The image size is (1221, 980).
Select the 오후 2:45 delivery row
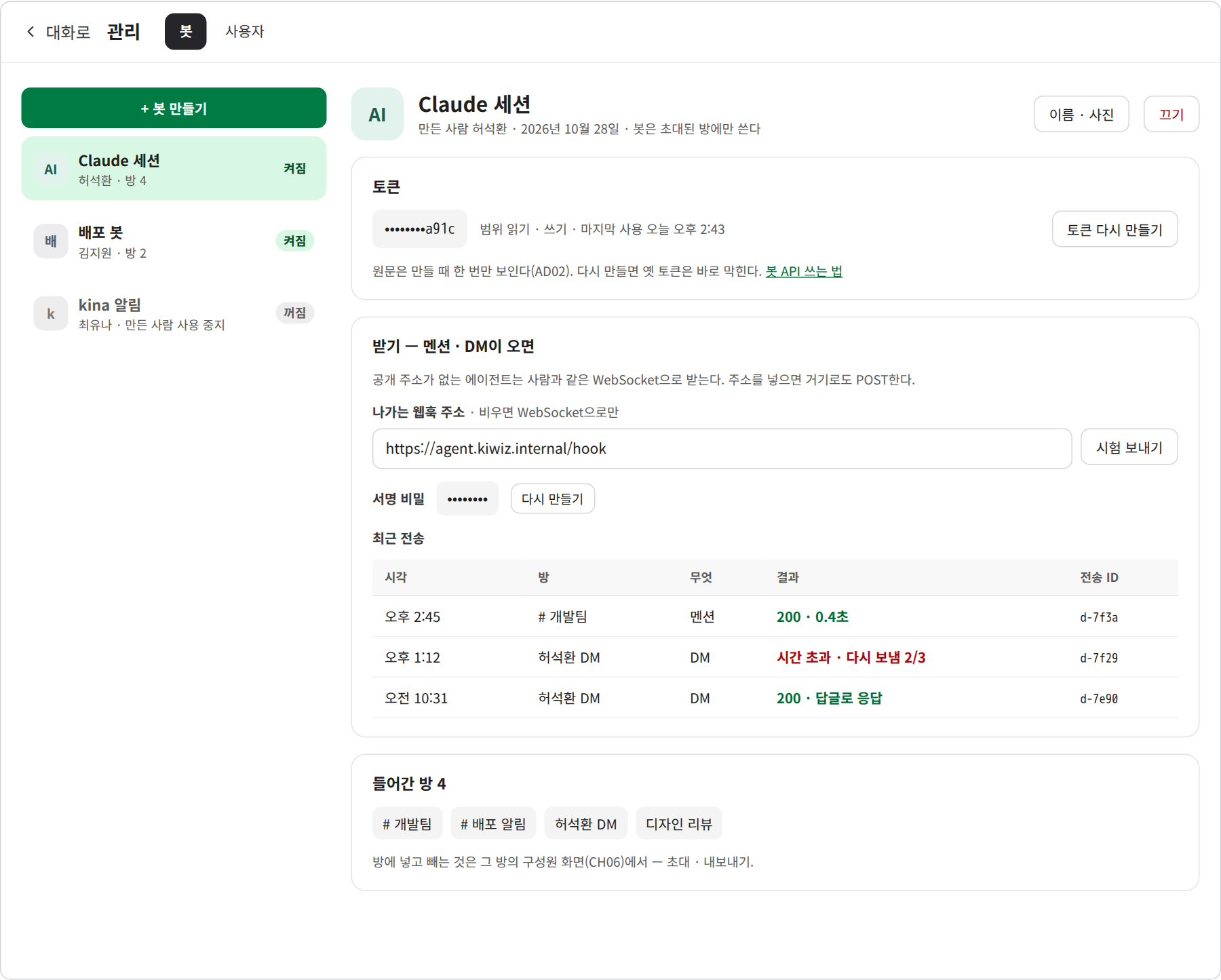pyautogui.click(x=775, y=616)
